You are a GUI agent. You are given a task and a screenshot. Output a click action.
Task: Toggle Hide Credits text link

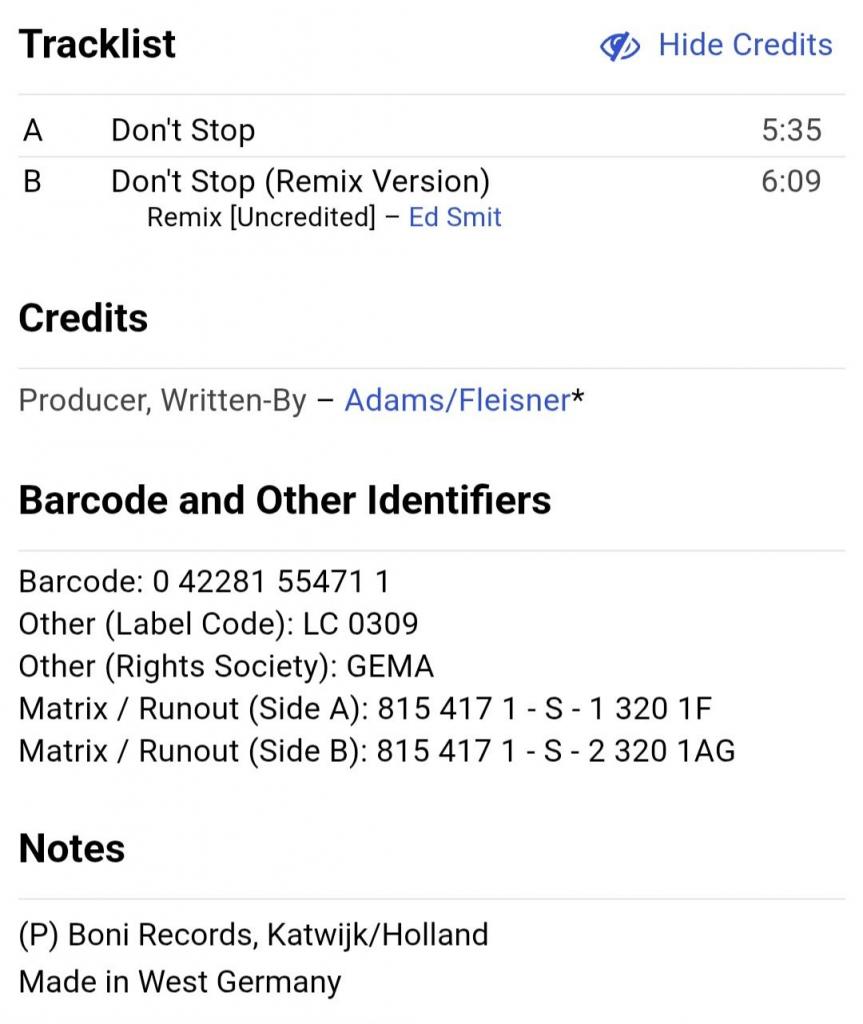[x=745, y=45]
